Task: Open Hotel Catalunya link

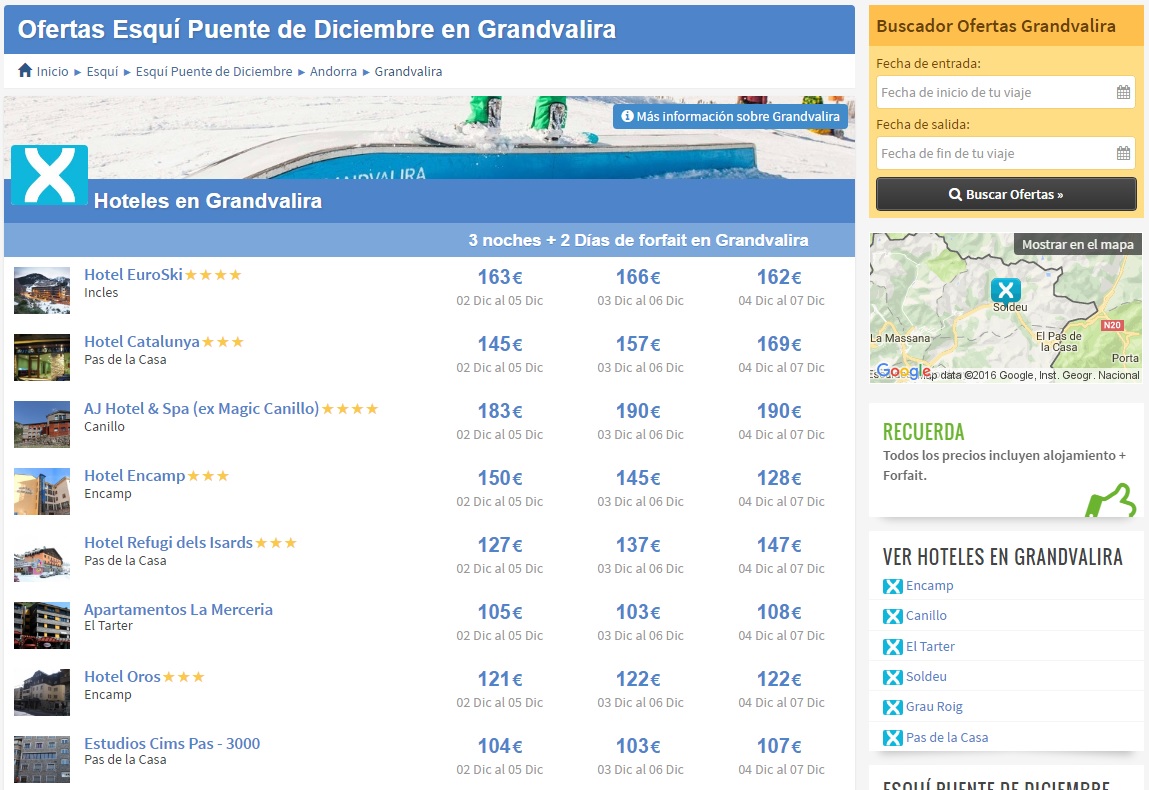Action: pyautogui.click(x=141, y=342)
